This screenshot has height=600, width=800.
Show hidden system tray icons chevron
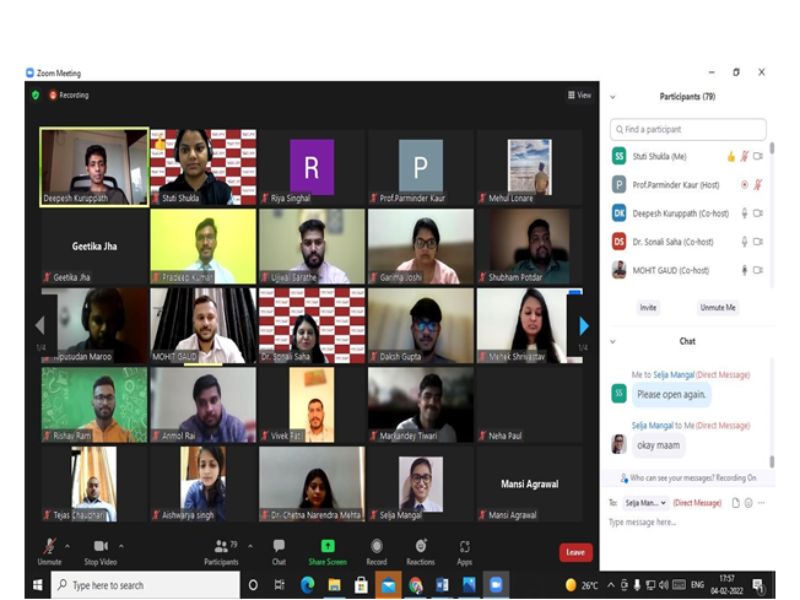pos(611,585)
